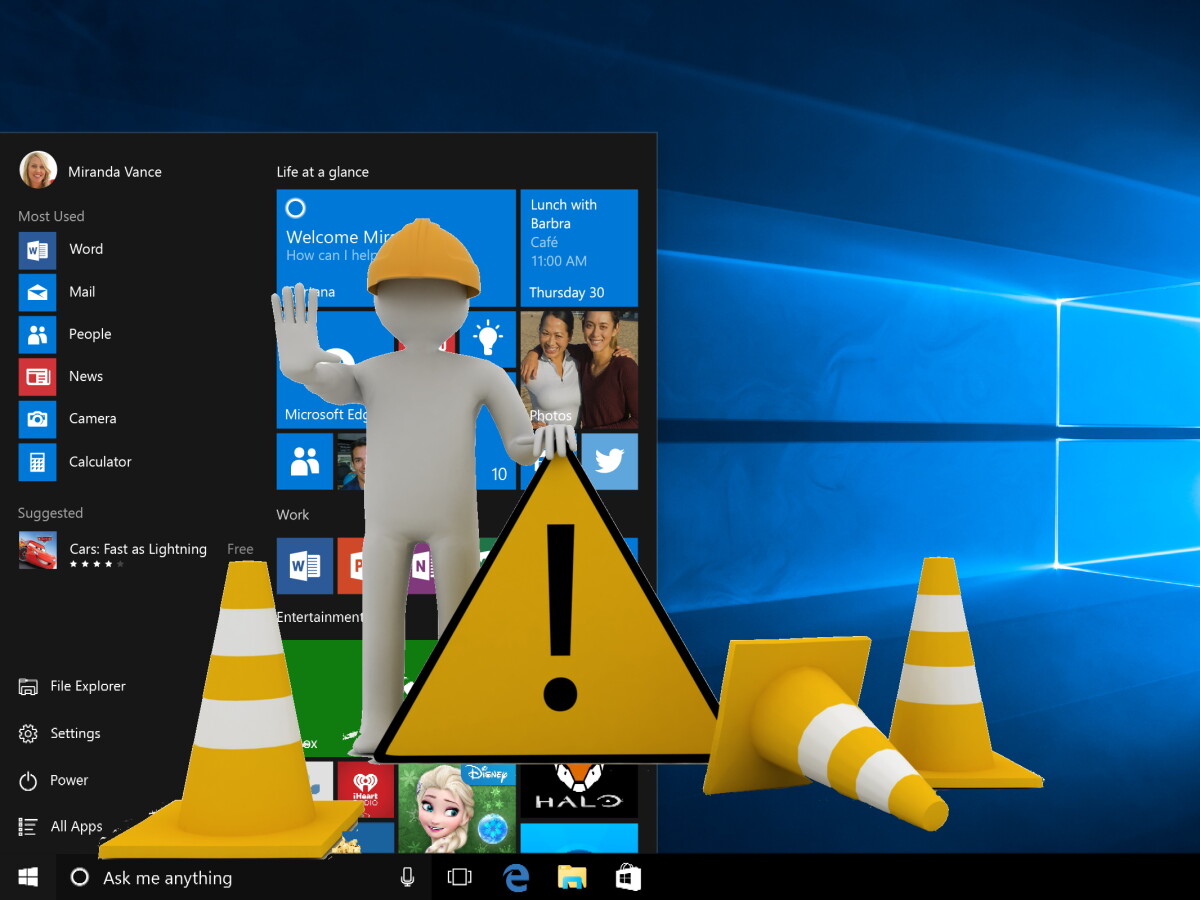Open the All Apps list
The image size is (1200, 900).
[x=76, y=826]
